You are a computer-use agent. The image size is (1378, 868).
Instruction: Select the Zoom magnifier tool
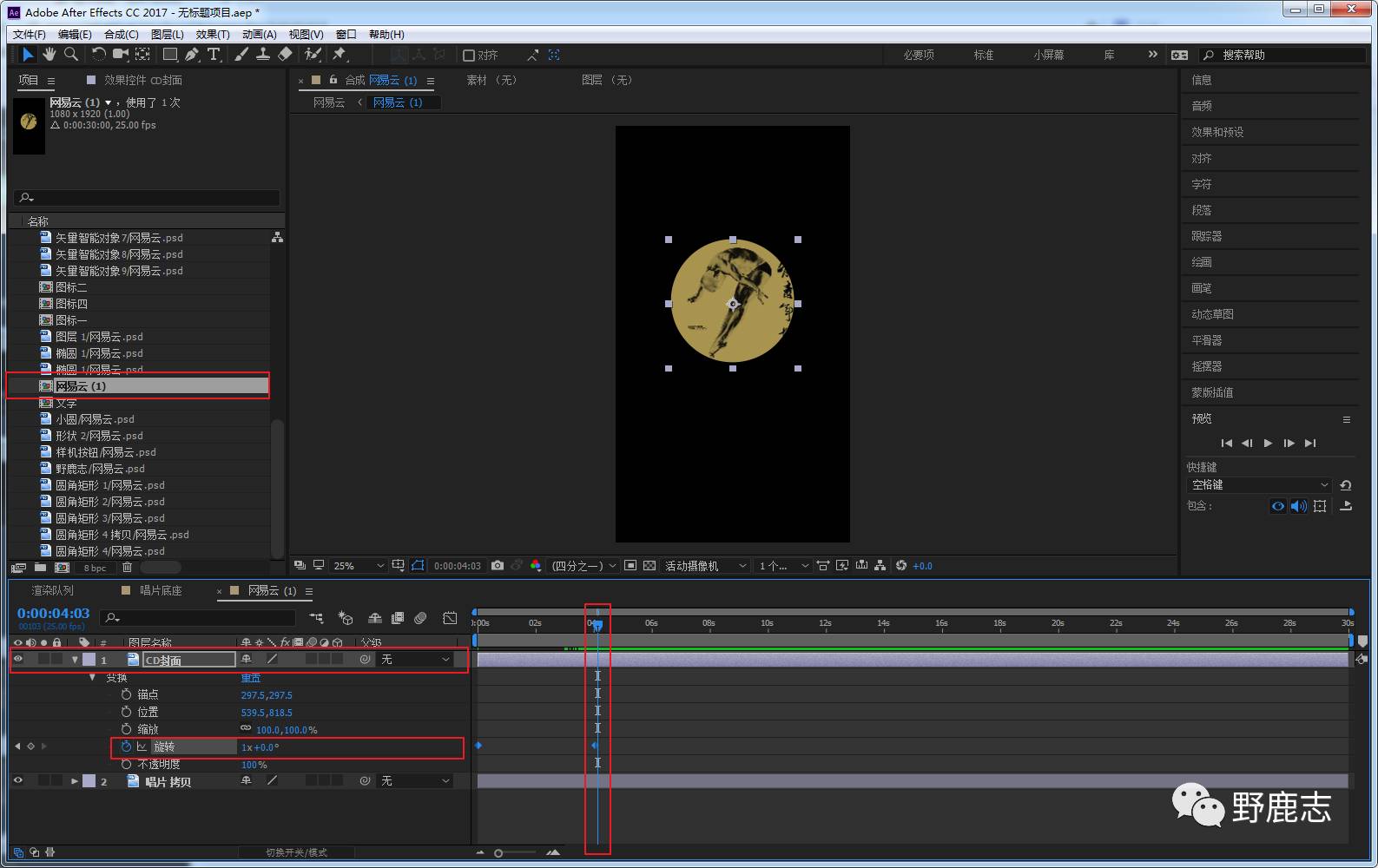[71, 55]
